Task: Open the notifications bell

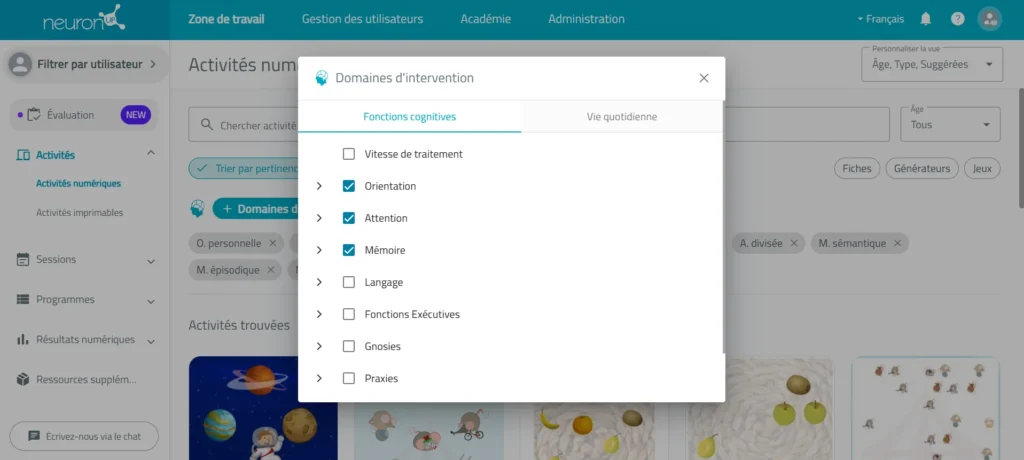Action: point(925,19)
